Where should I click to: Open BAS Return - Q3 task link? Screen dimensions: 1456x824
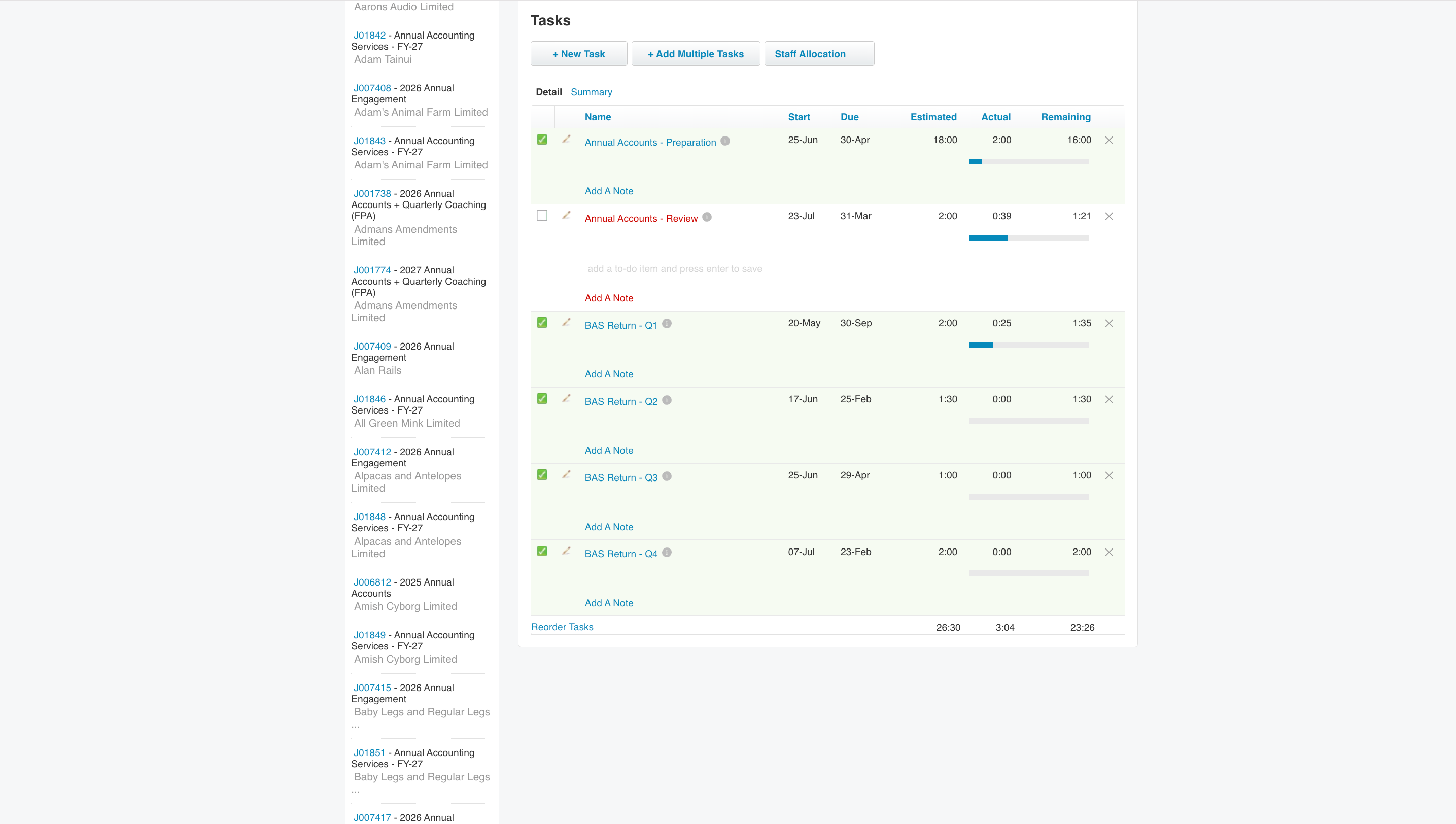[621, 477]
